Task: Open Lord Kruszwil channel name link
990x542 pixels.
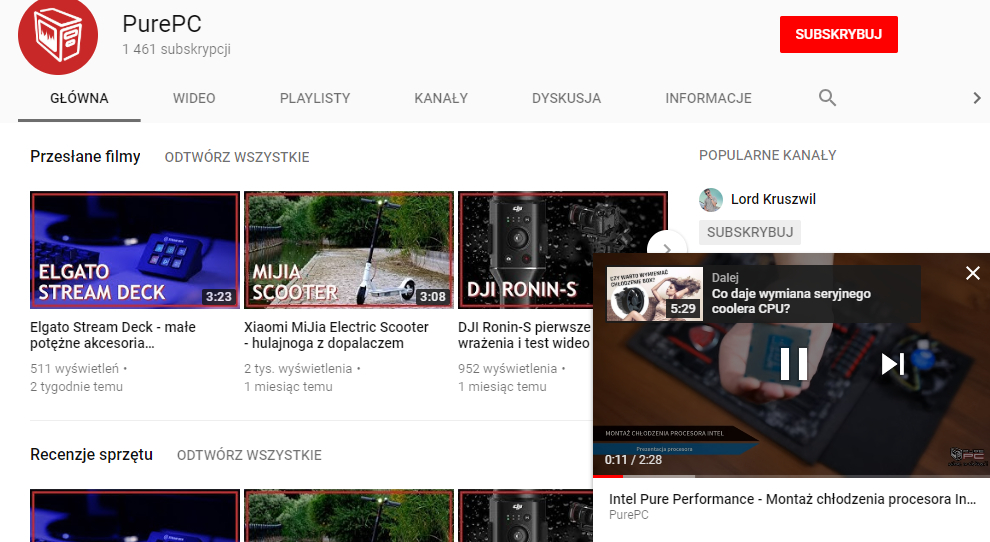Action: point(773,200)
